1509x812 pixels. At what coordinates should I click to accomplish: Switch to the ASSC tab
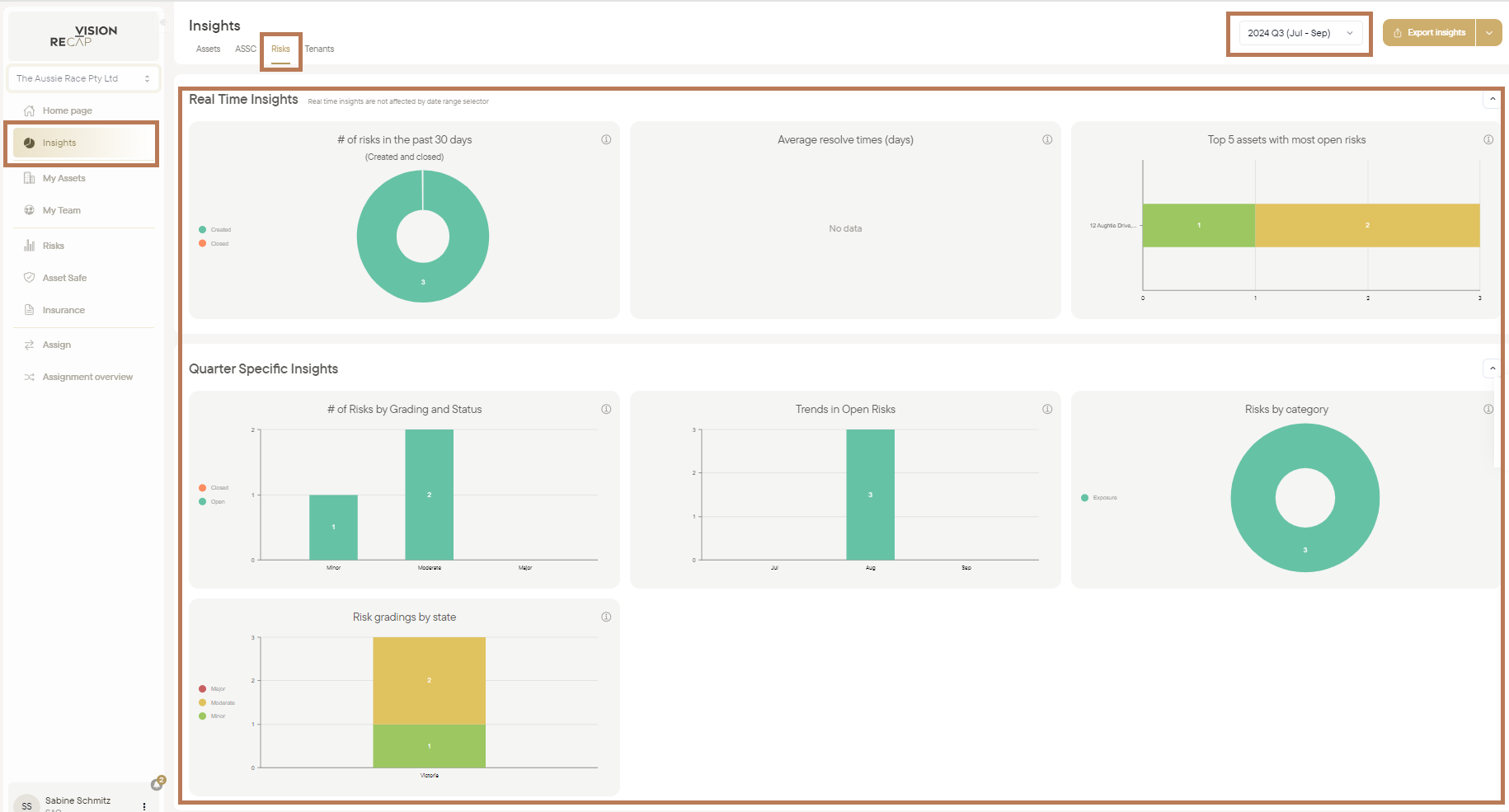(246, 49)
